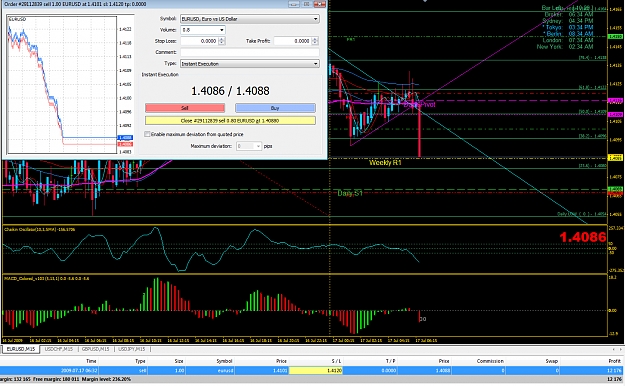Click the chart tabs left scroll arrow
The height and width of the screenshot is (386, 625).
point(614,349)
